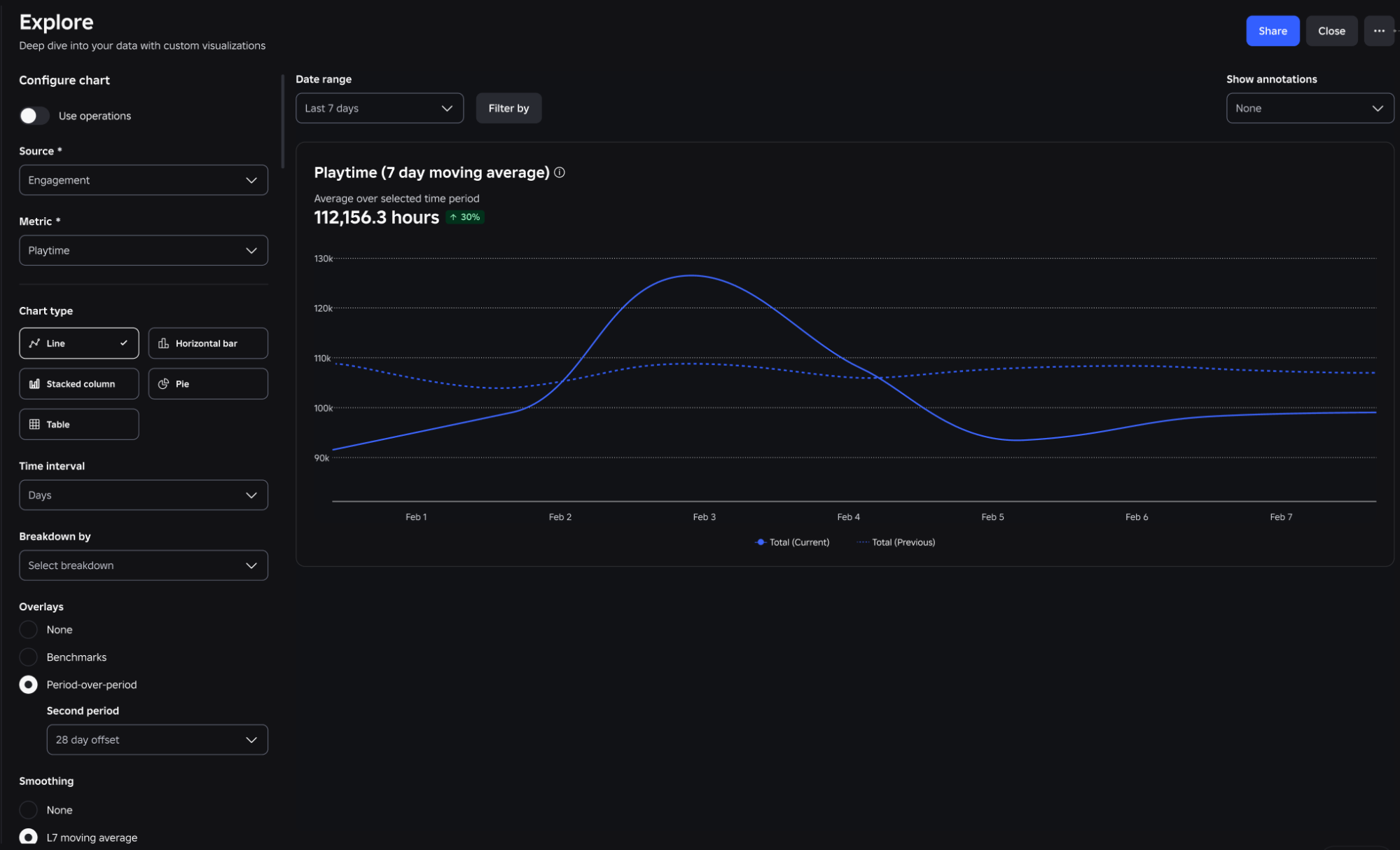Select the Benchmarks overlay option
Image resolution: width=1400 pixels, height=850 pixels.
pos(28,657)
